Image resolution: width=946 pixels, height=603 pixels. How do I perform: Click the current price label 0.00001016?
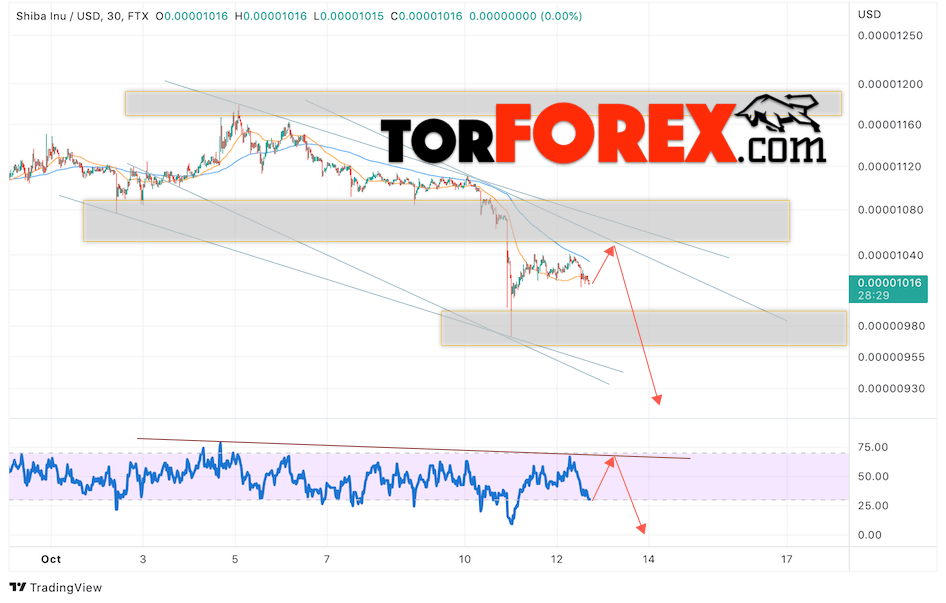889,283
